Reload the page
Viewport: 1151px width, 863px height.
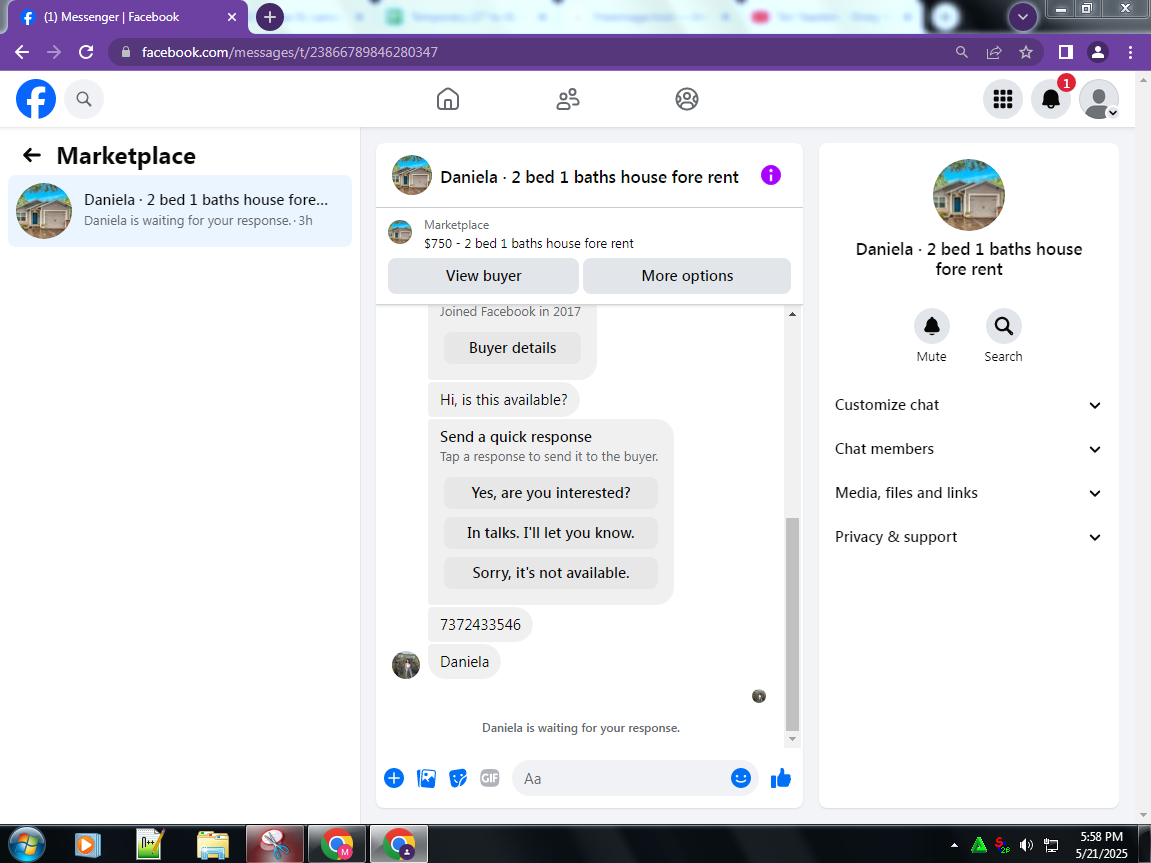[x=86, y=52]
